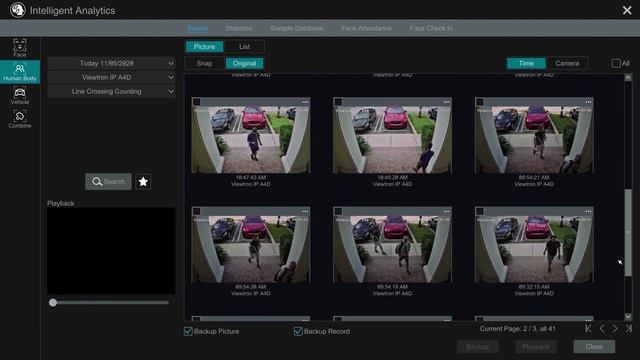Select the Face analytics icon

pos(20,48)
